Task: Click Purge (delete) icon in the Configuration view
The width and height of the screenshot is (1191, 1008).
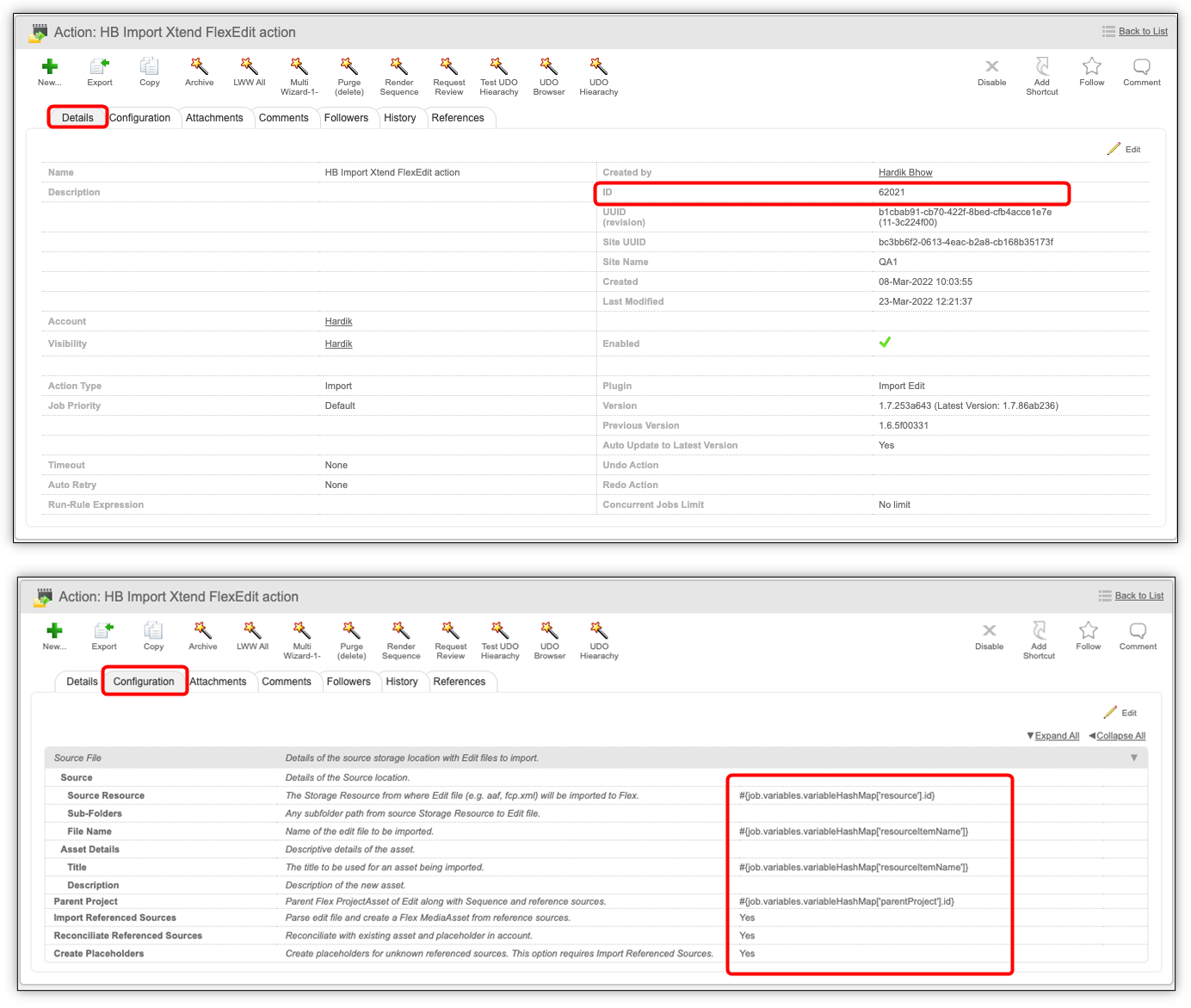Action: click(351, 631)
